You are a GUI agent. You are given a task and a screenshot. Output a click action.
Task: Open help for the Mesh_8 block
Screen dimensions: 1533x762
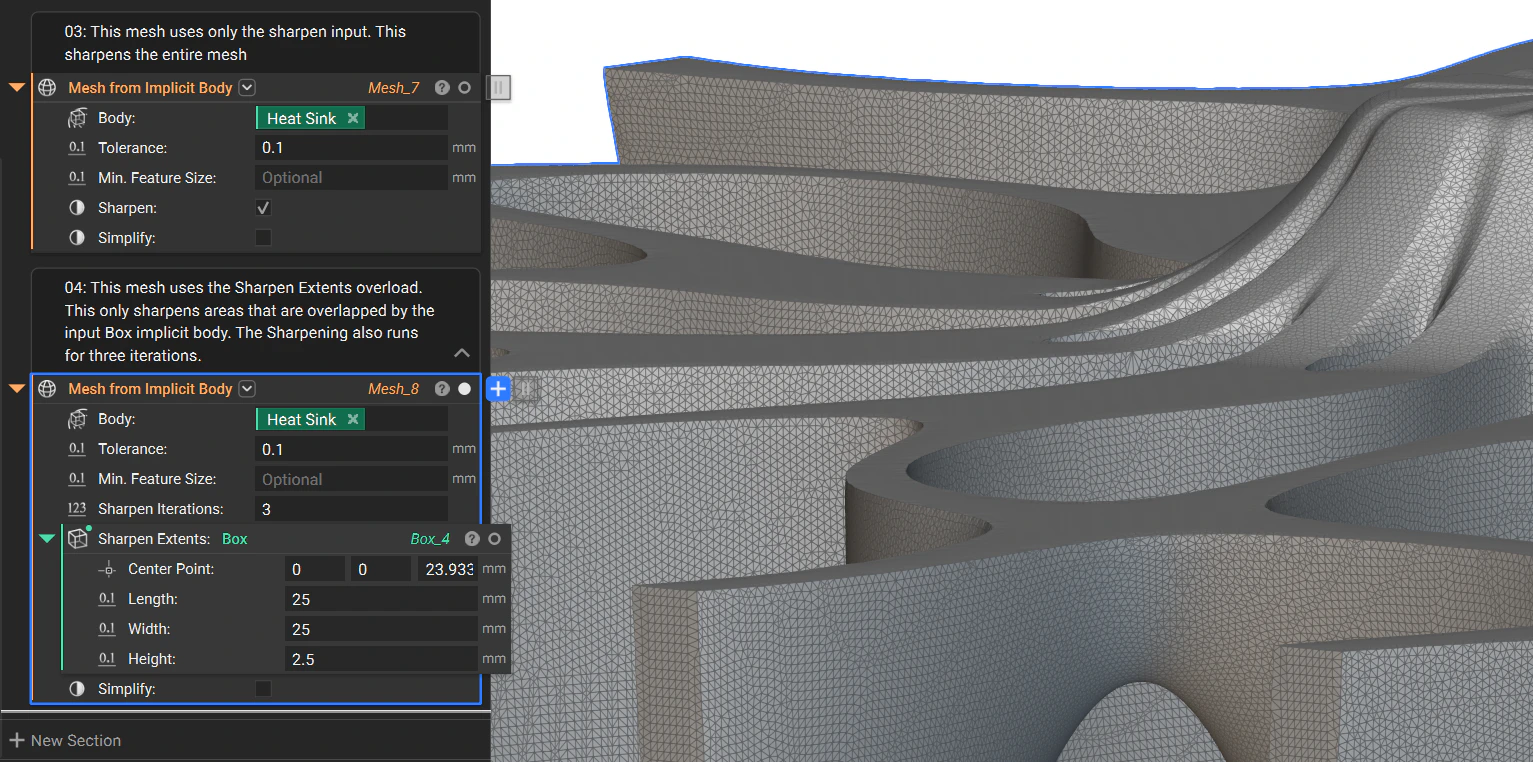pos(442,388)
